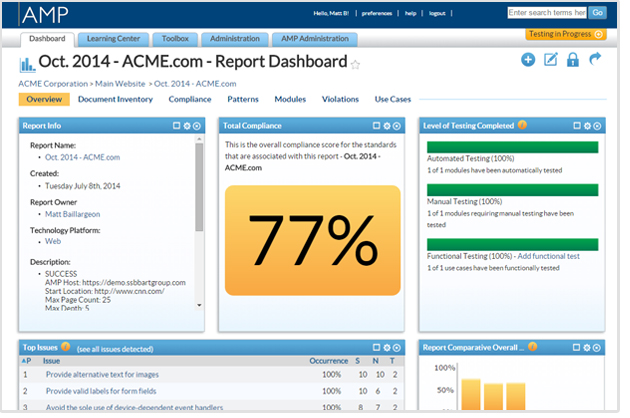Click the Report Info scrollbar thumb
This screenshot has width=630, height=418.
point(199,187)
